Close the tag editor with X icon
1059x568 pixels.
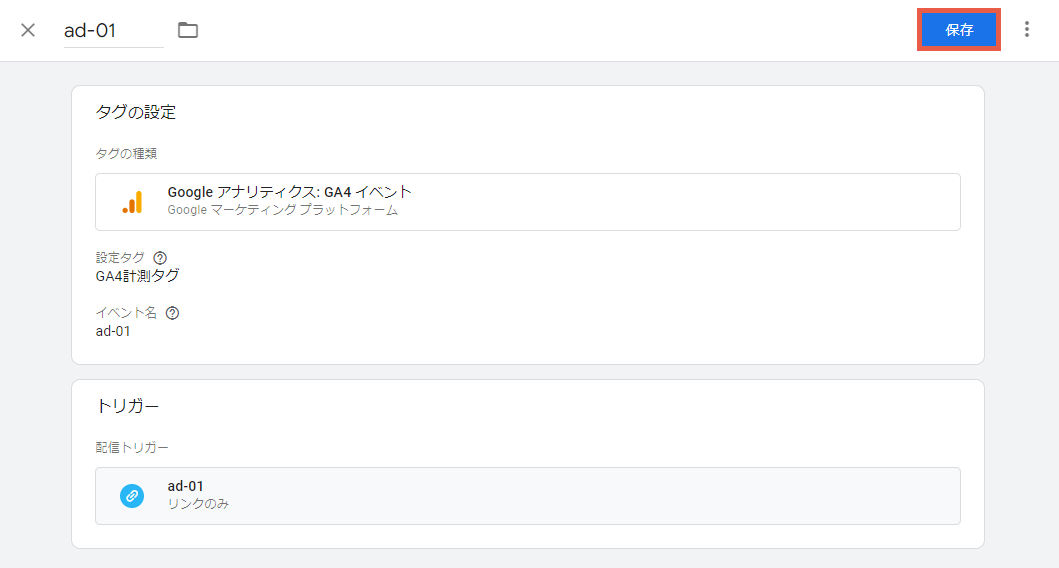28,30
